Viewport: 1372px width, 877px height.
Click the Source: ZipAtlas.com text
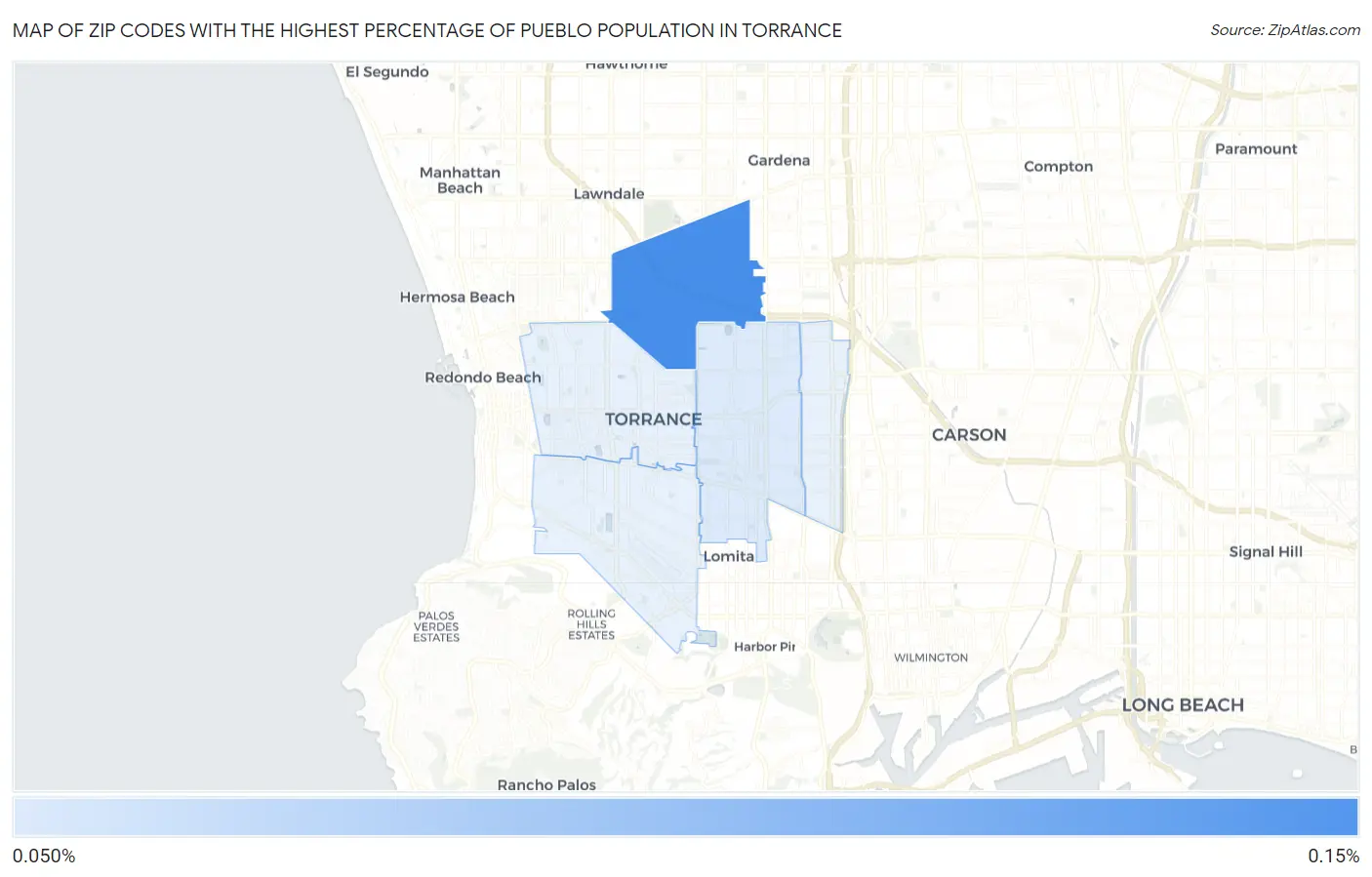tap(1285, 30)
